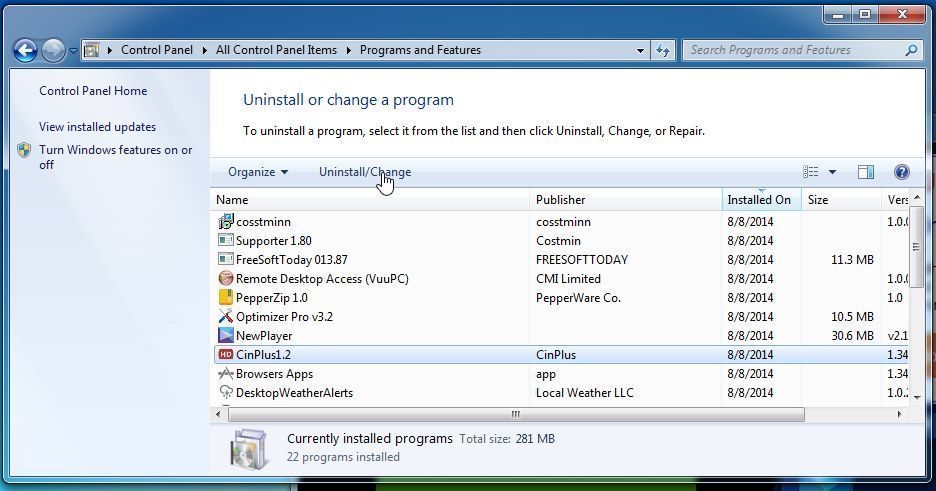
Task: Click the FreeSoftToday 013.87 icon
Action: 226,260
